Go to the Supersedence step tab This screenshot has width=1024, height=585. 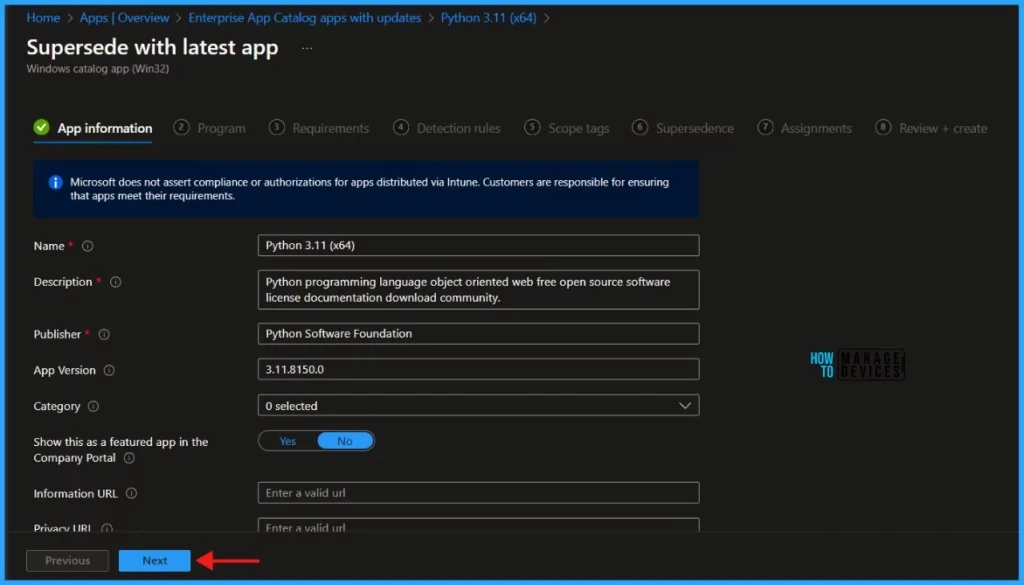(682, 129)
